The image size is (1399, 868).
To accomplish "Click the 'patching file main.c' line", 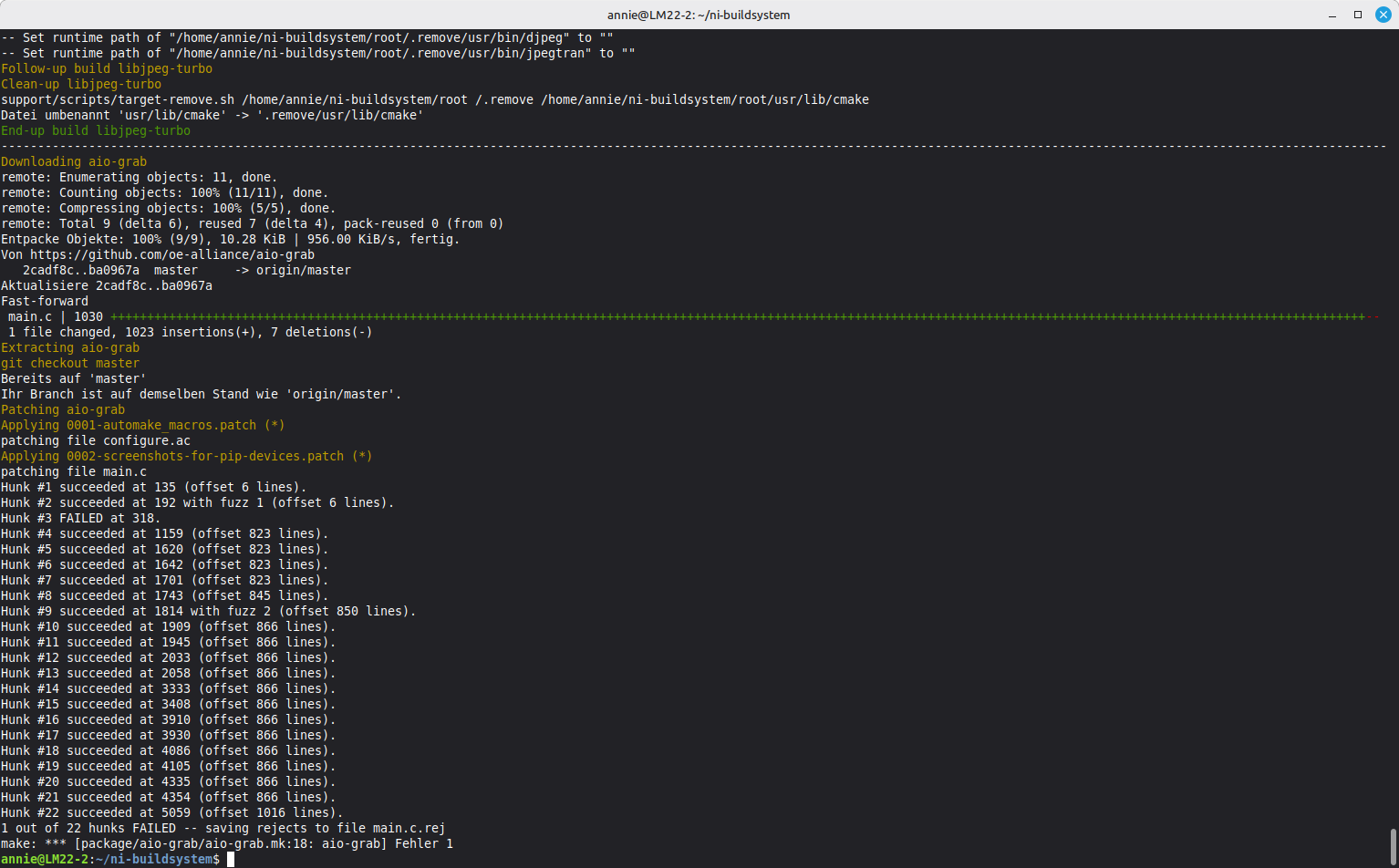I will click(x=74, y=471).
